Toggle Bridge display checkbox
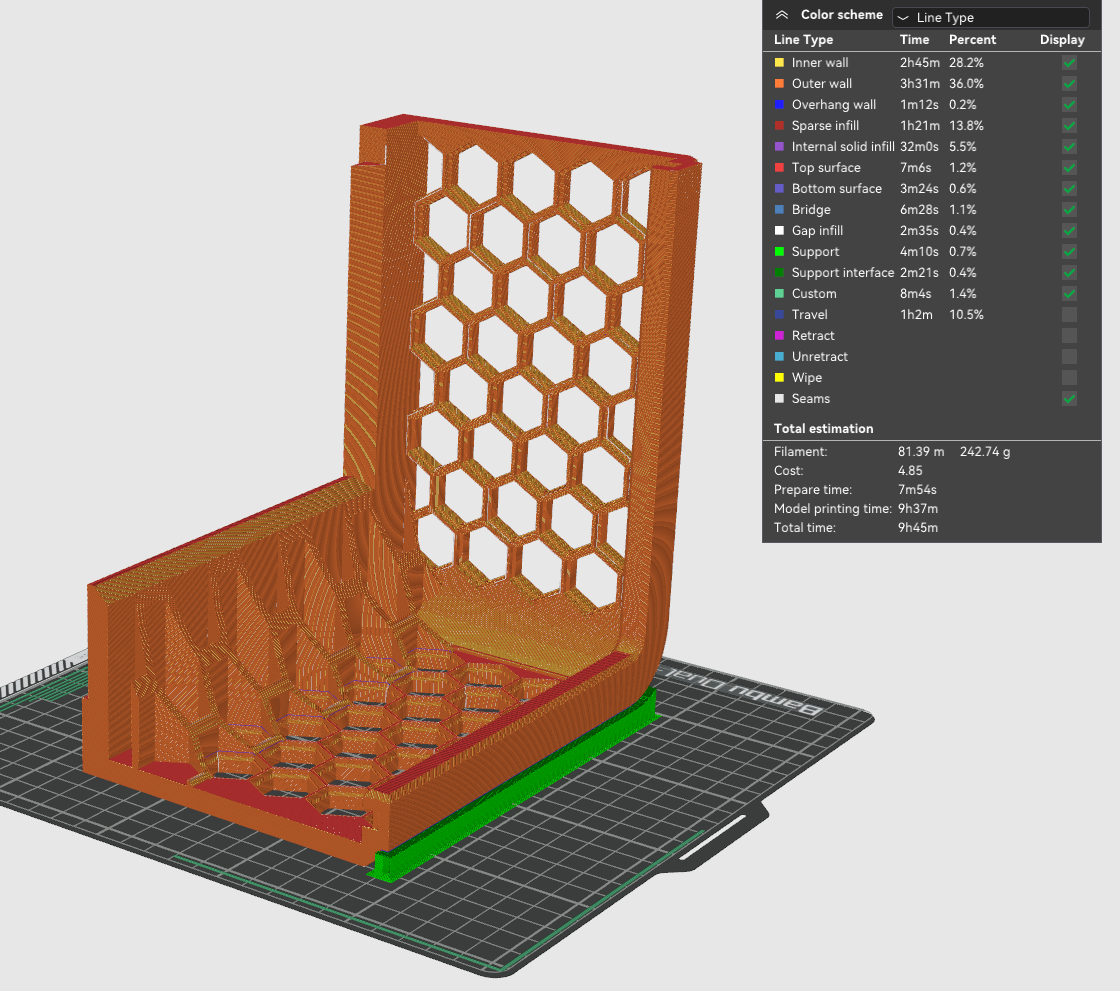Image resolution: width=1120 pixels, height=991 pixels. pos(1069,210)
